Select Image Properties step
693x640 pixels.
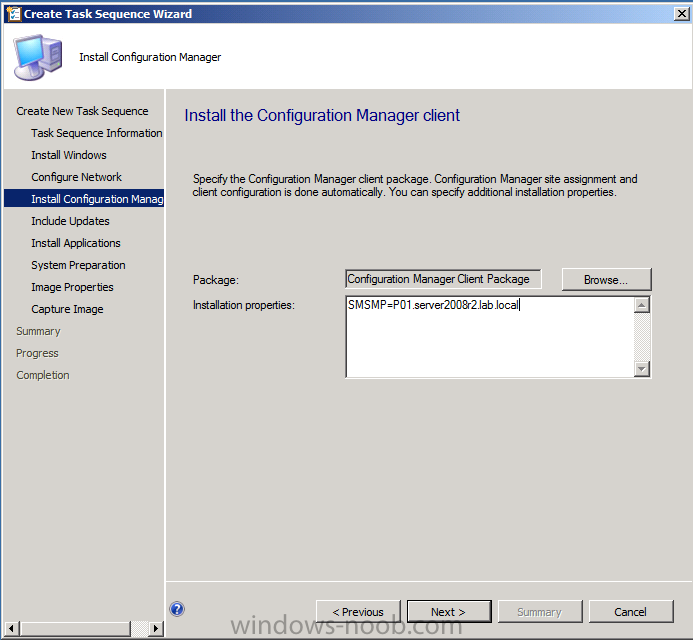click(72, 287)
